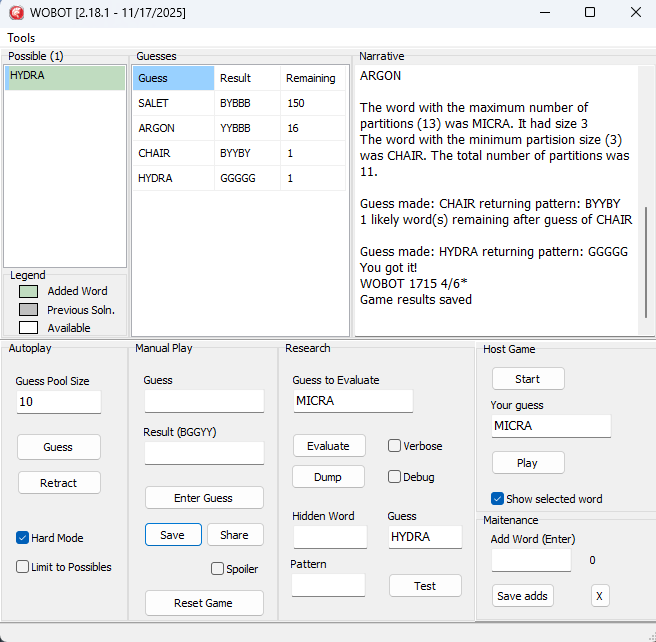Click the WOBOT app icon in title bar
Screen dimensions: 656x642
pyautogui.click(x=16, y=13)
